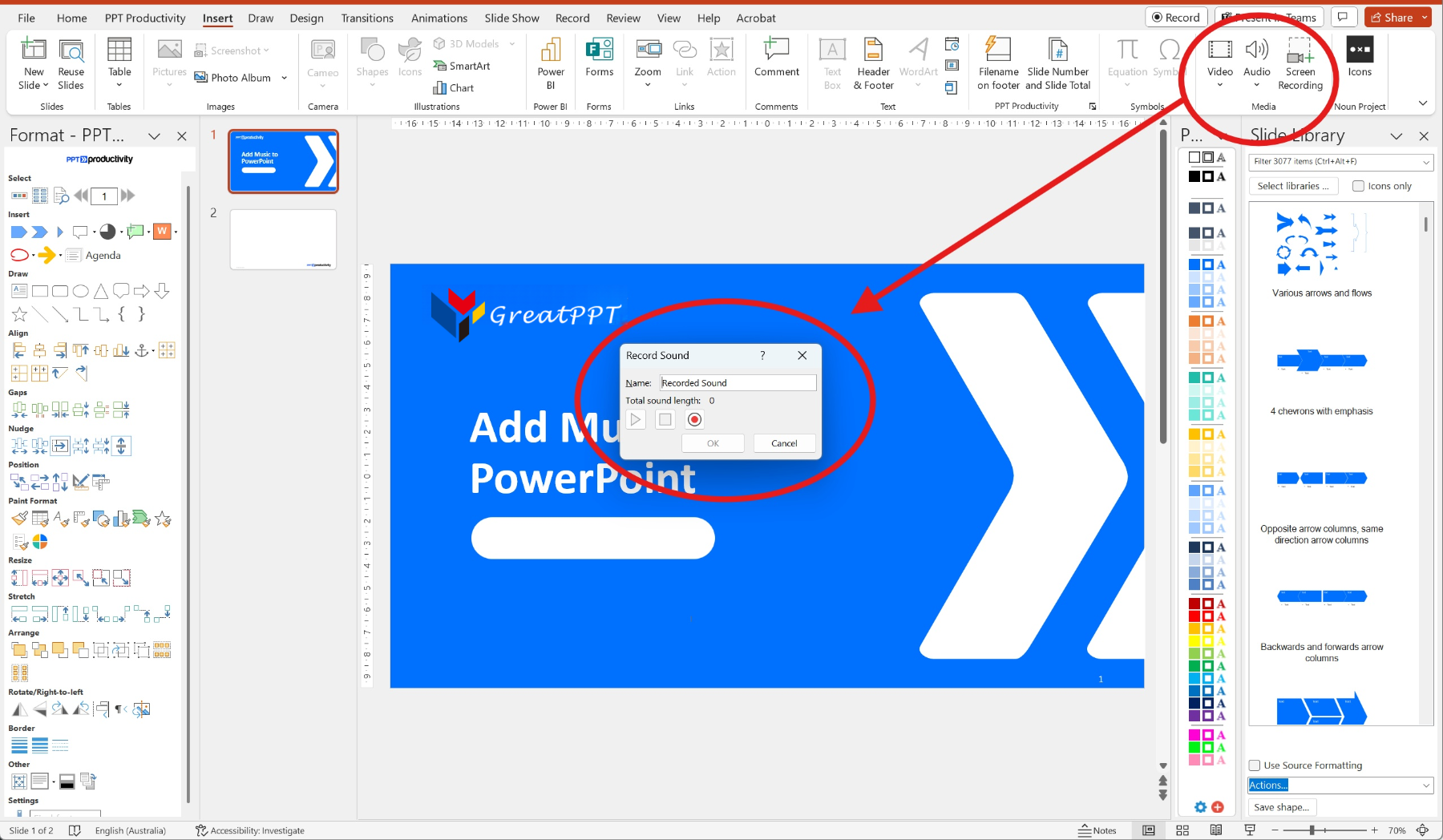
Task: Click the magenta color swatch row
Action: [x=1207, y=734]
